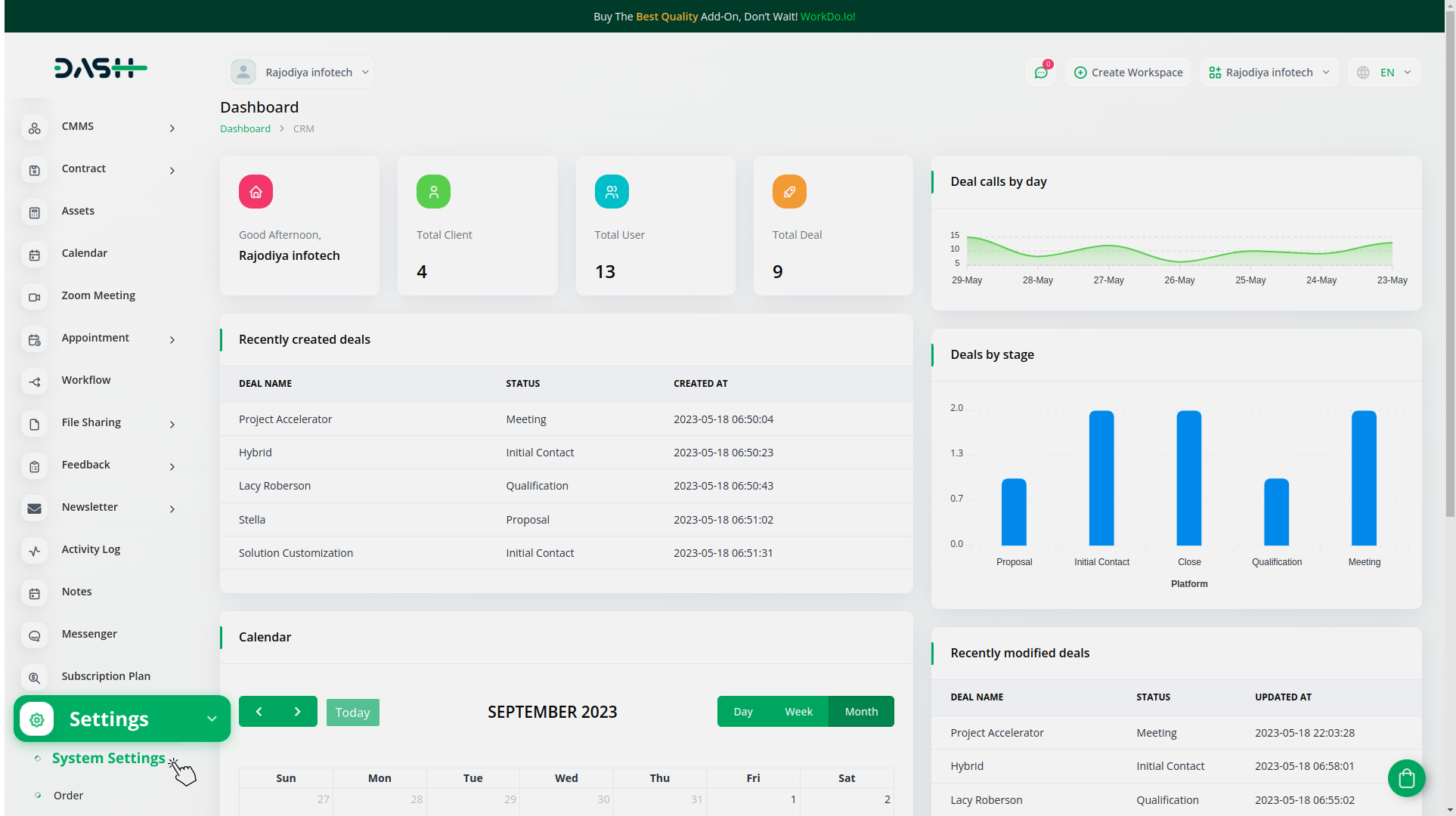The width and height of the screenshot is (1456, 816).
Task: Open the Rajodiya infotech workspace dropdown
Action: pyautogui.click(x=1269, y=73)
